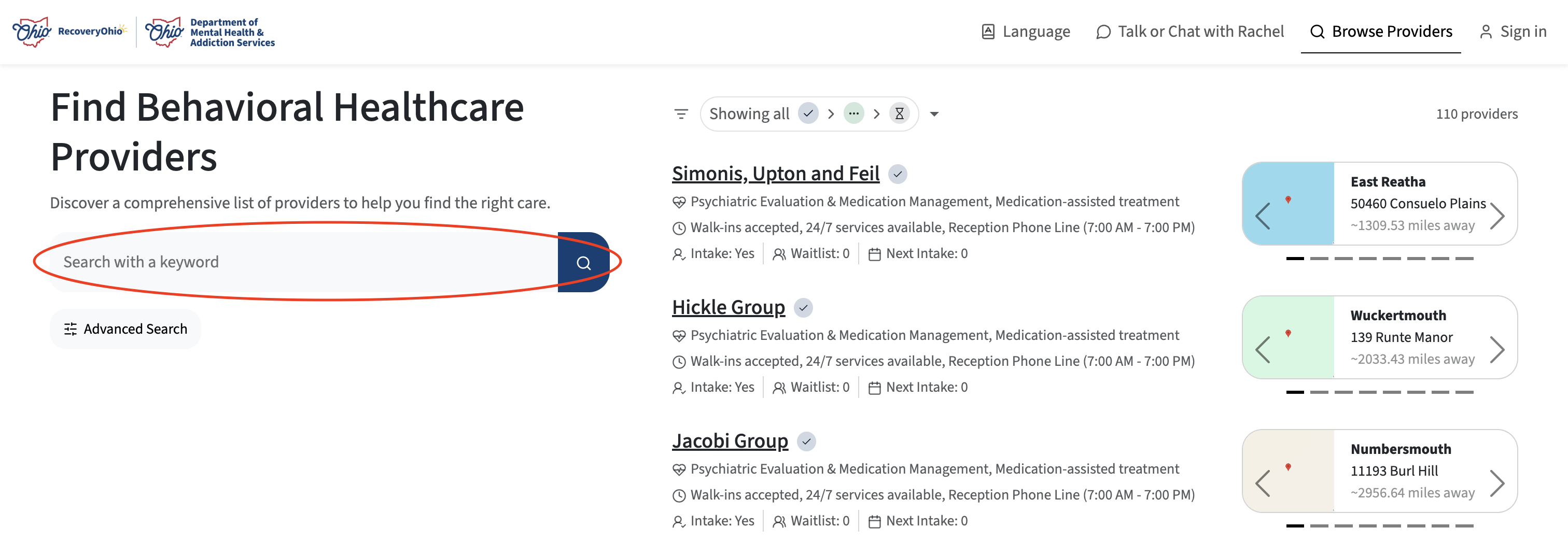Toggle the verified checkmark status filter

click(808, 114)
